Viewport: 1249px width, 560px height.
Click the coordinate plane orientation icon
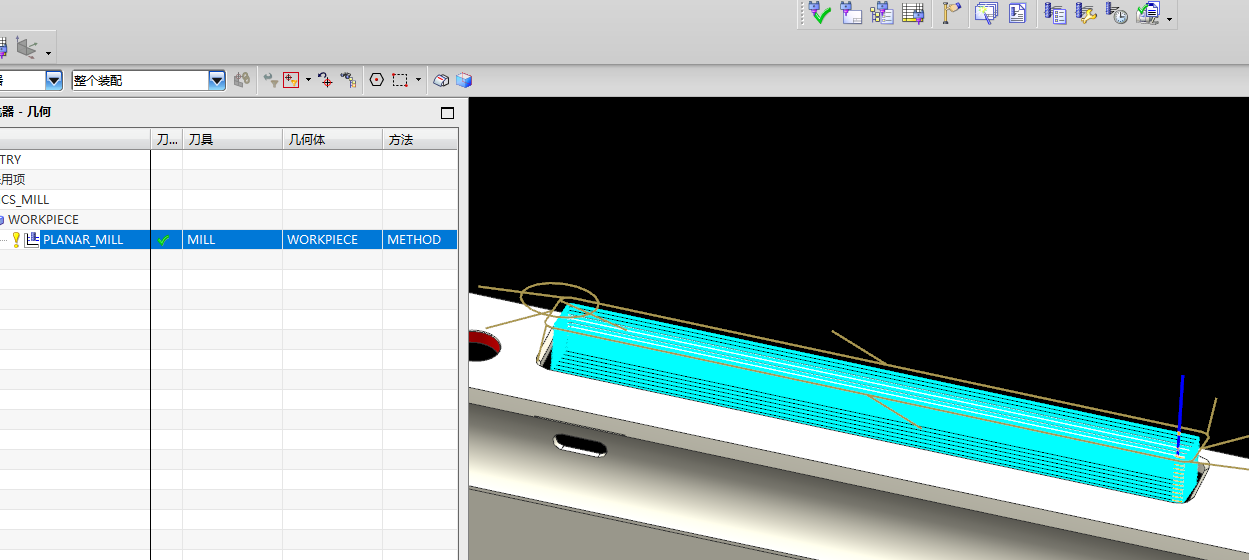tap(26, 47)
